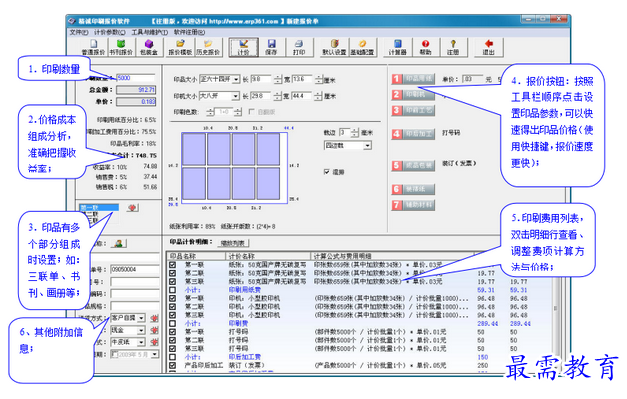627x399 pixels.
Task: Open 基础配置 basic configuration
Action: coord(362,47)
